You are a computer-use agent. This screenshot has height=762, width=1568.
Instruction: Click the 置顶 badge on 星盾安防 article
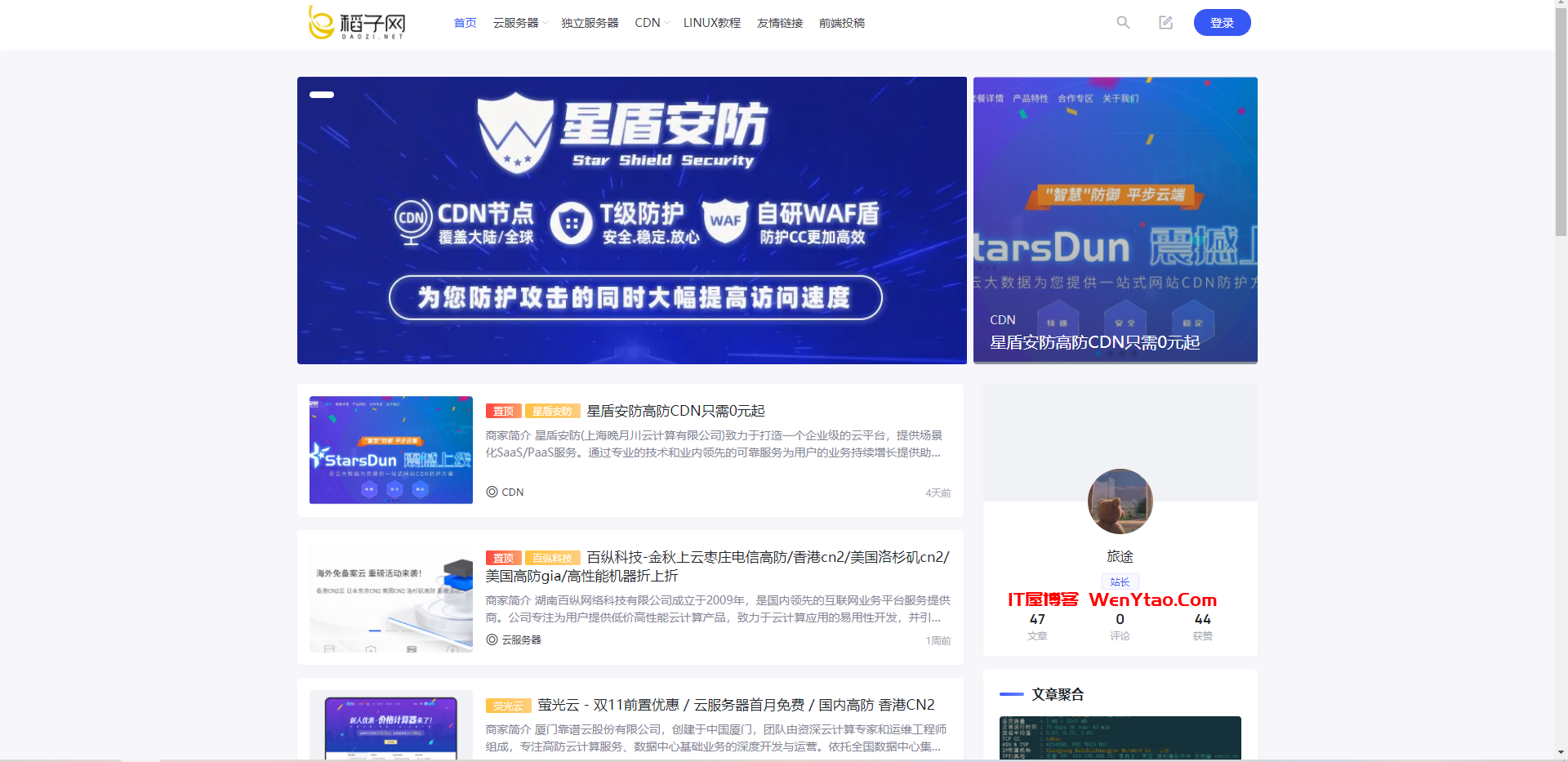[503, 412]
